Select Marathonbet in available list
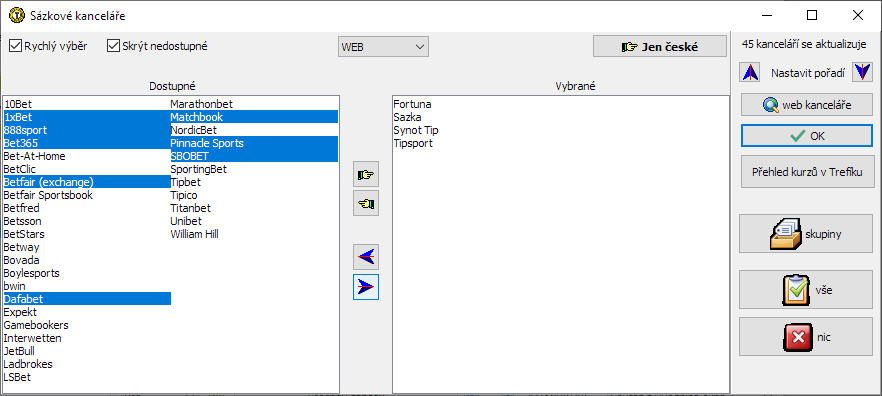This screenshot has width=882, height=396. pos(254,104)
